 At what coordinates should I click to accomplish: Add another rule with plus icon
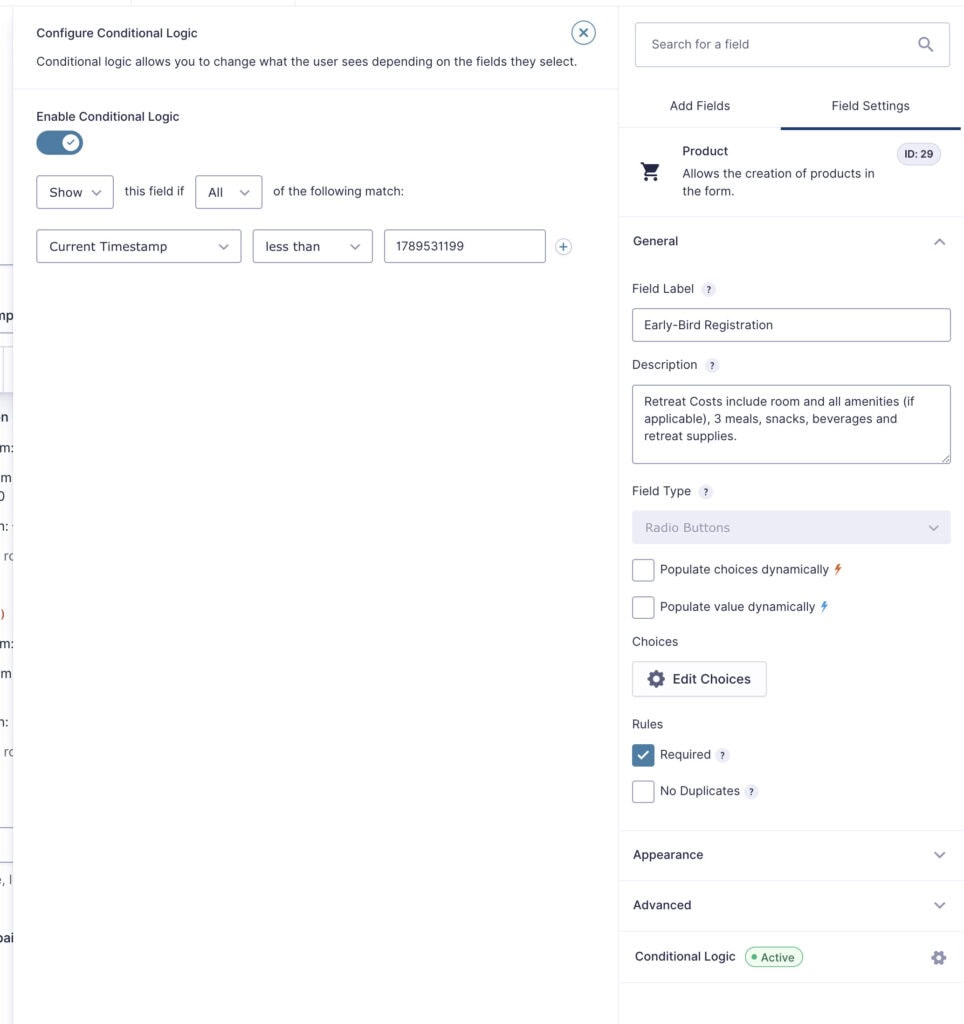[x=563, y=247]
